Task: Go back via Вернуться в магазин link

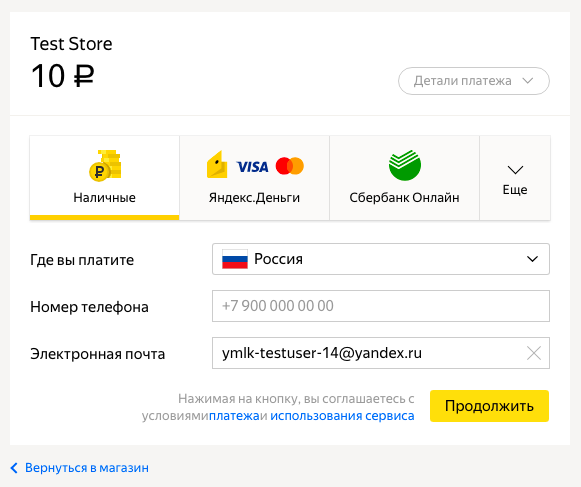Action: click(87, 468)
